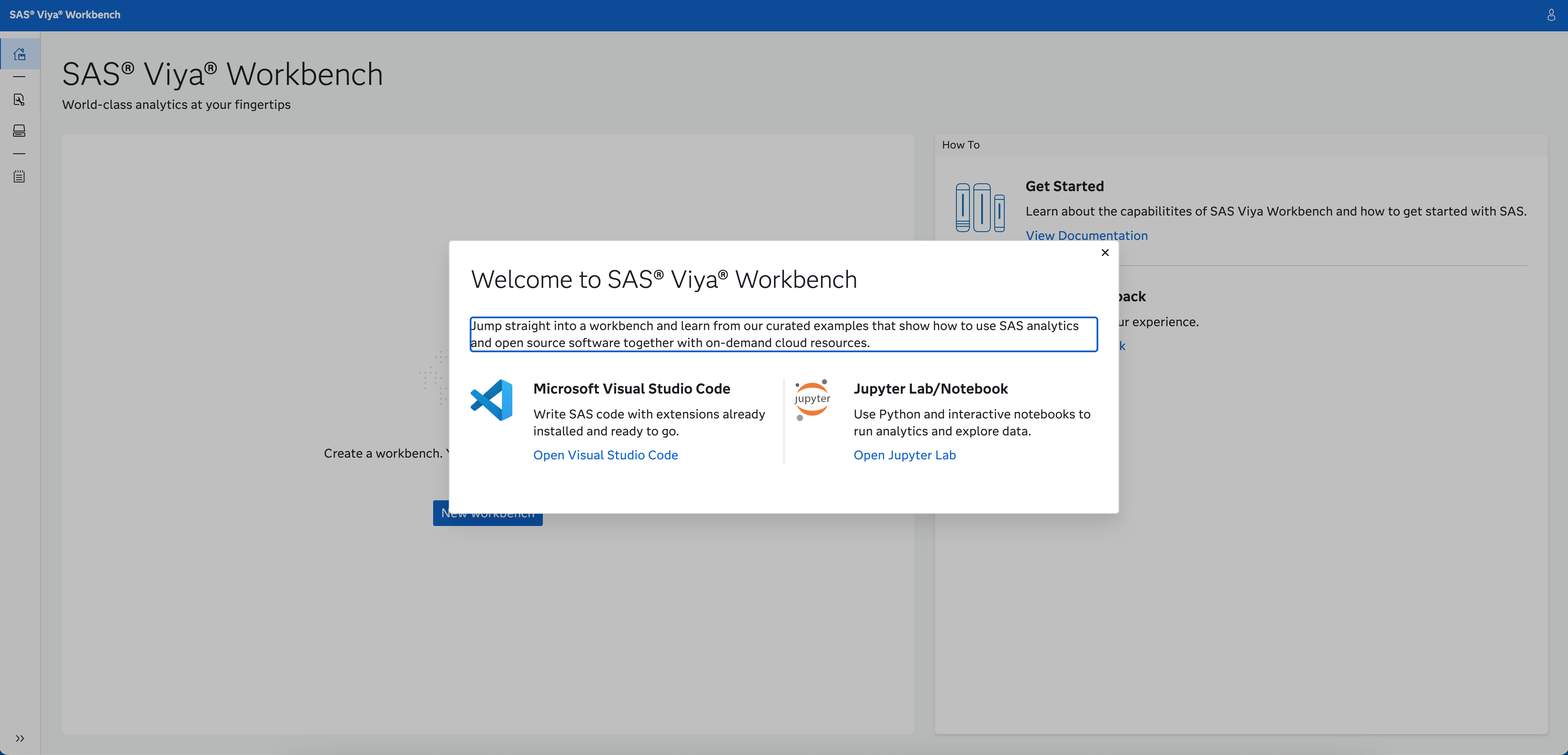Viewport: 1568px width, 755px height.
Task: Follow the Open Jupyter Lab link
Action: pyautogui.click(x=905, y=455)
